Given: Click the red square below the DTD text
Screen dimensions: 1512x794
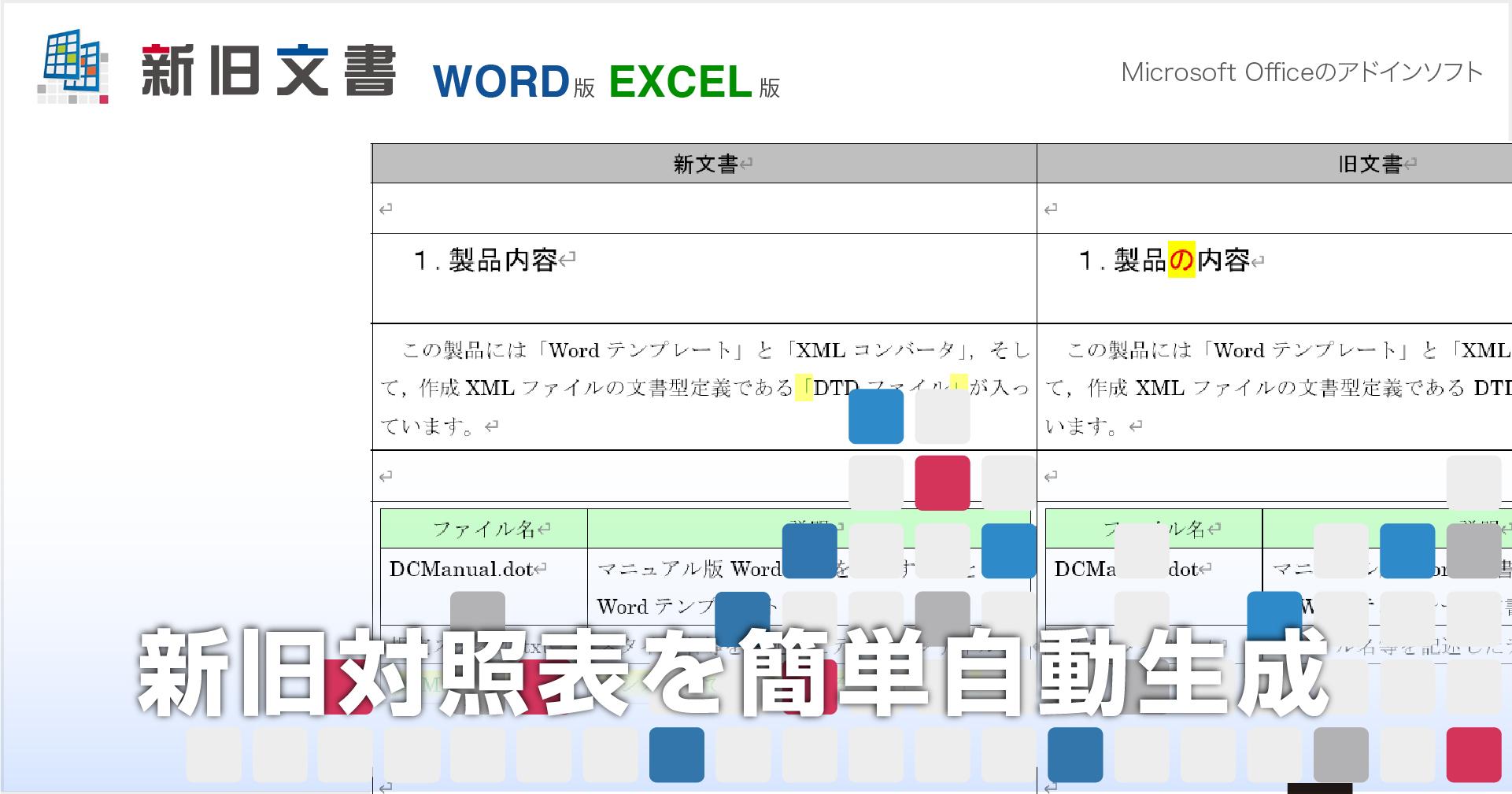Looking at the screenshot, I should [942, 482].
